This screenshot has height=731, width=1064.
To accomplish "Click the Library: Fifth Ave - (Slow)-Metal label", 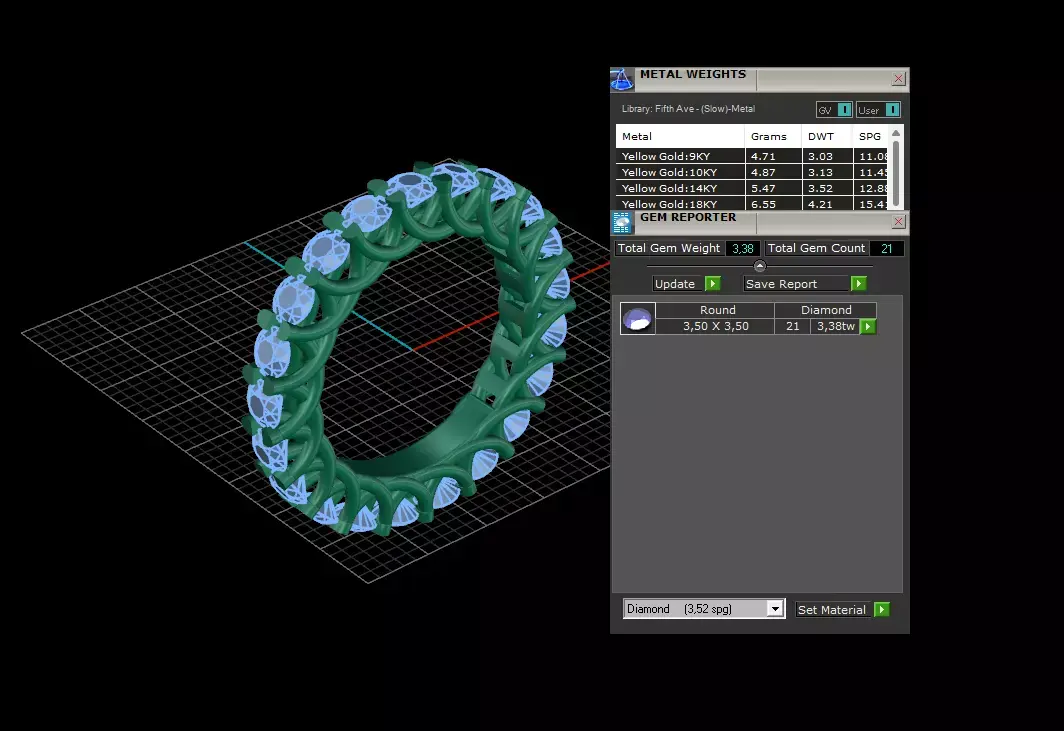I will tap(688, 109).
